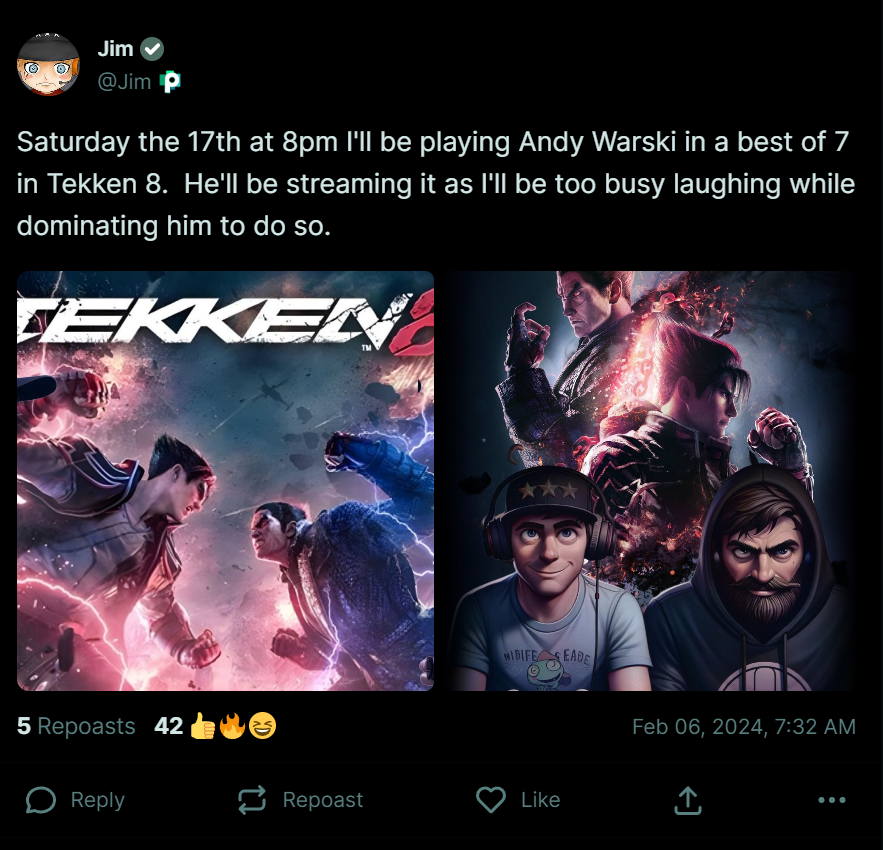
Task: Click the laughing face reaction emoji
Action: click(263, 726)
